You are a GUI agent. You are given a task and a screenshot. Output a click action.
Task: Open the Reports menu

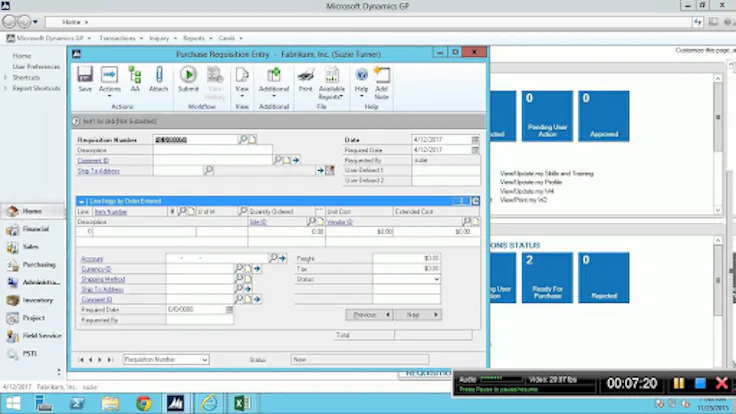pos(197,38)
